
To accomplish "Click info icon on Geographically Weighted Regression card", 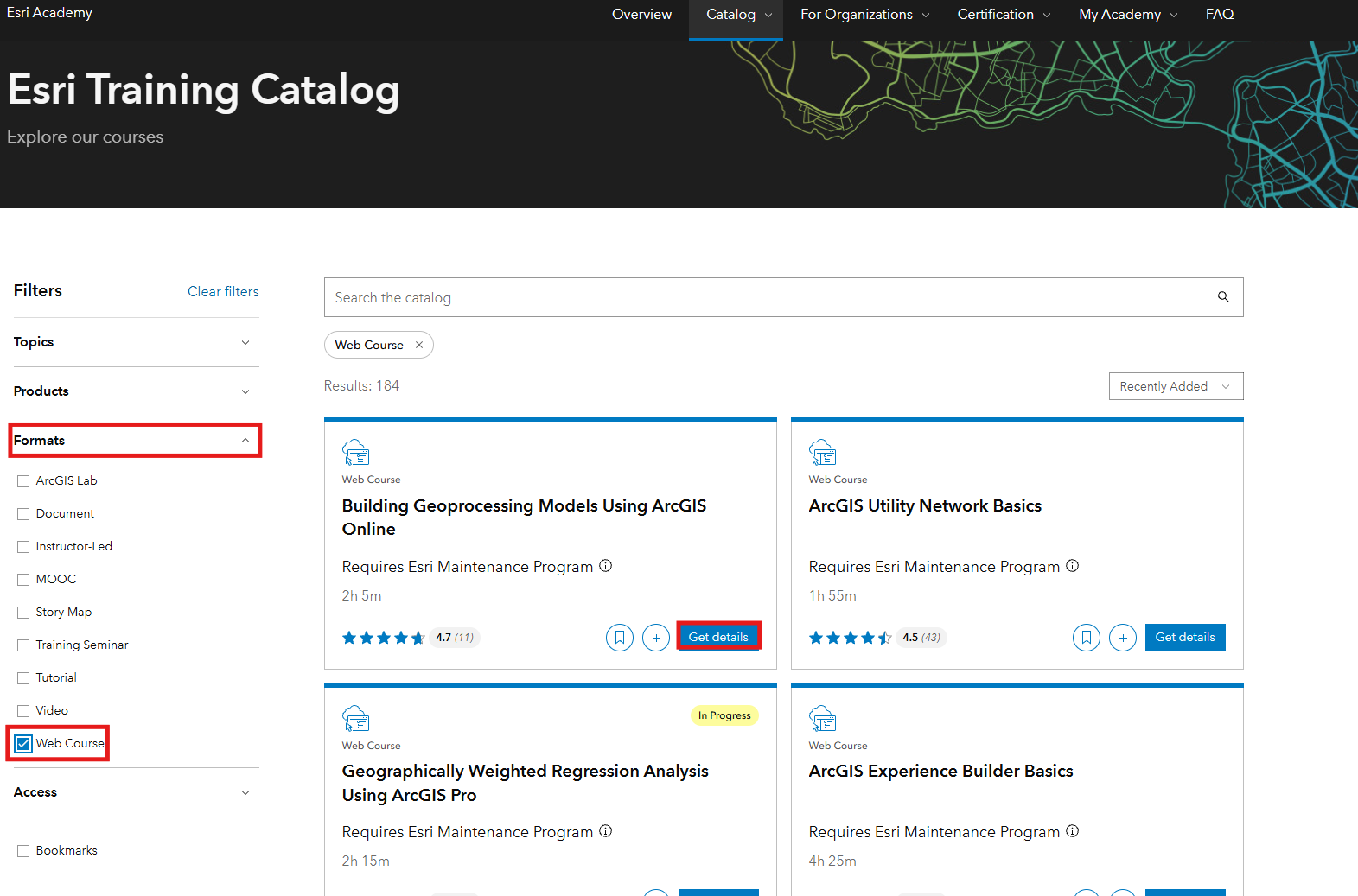I will coord(606,831).
